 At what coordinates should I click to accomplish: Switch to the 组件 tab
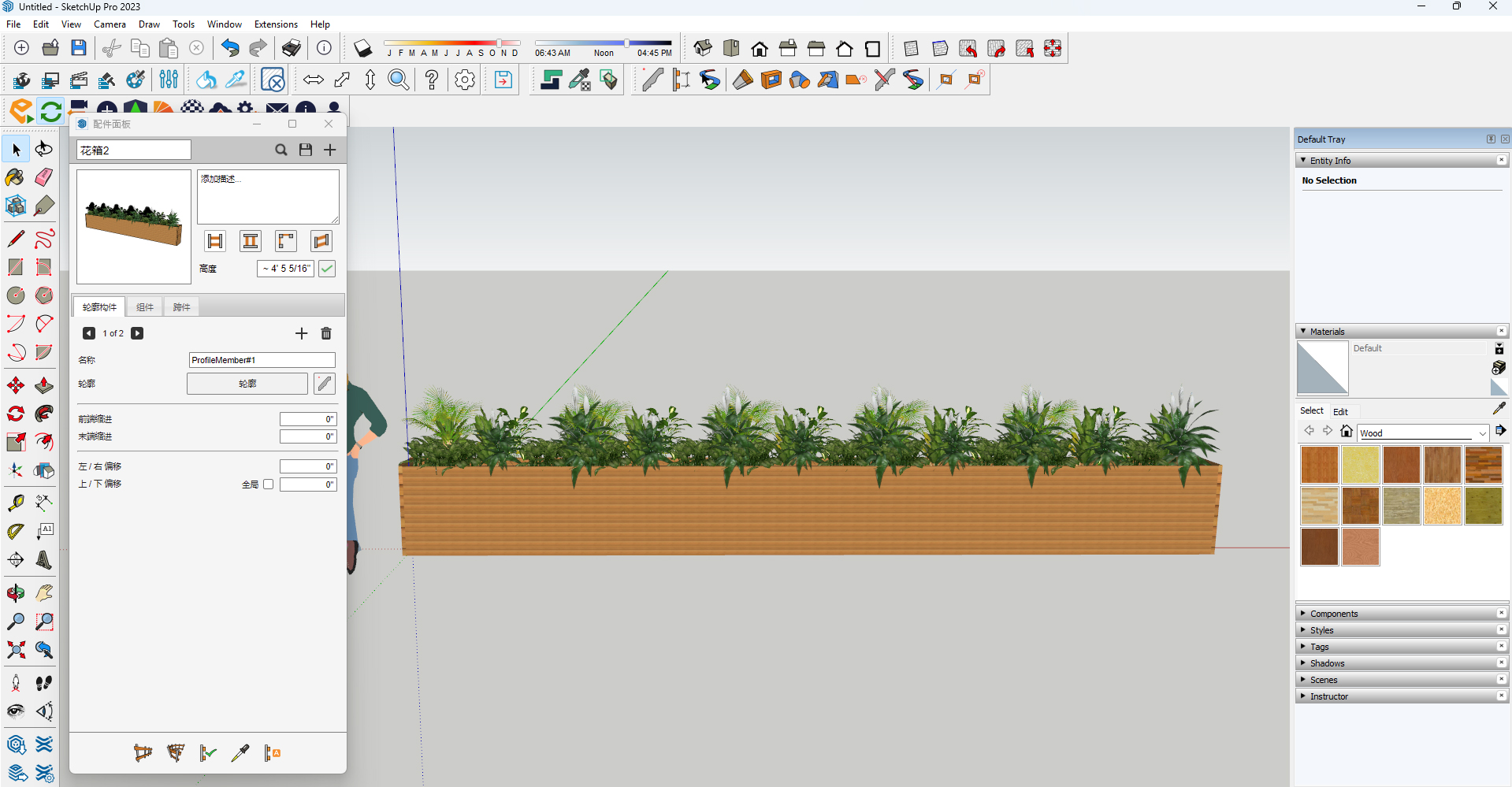[145, 307]
